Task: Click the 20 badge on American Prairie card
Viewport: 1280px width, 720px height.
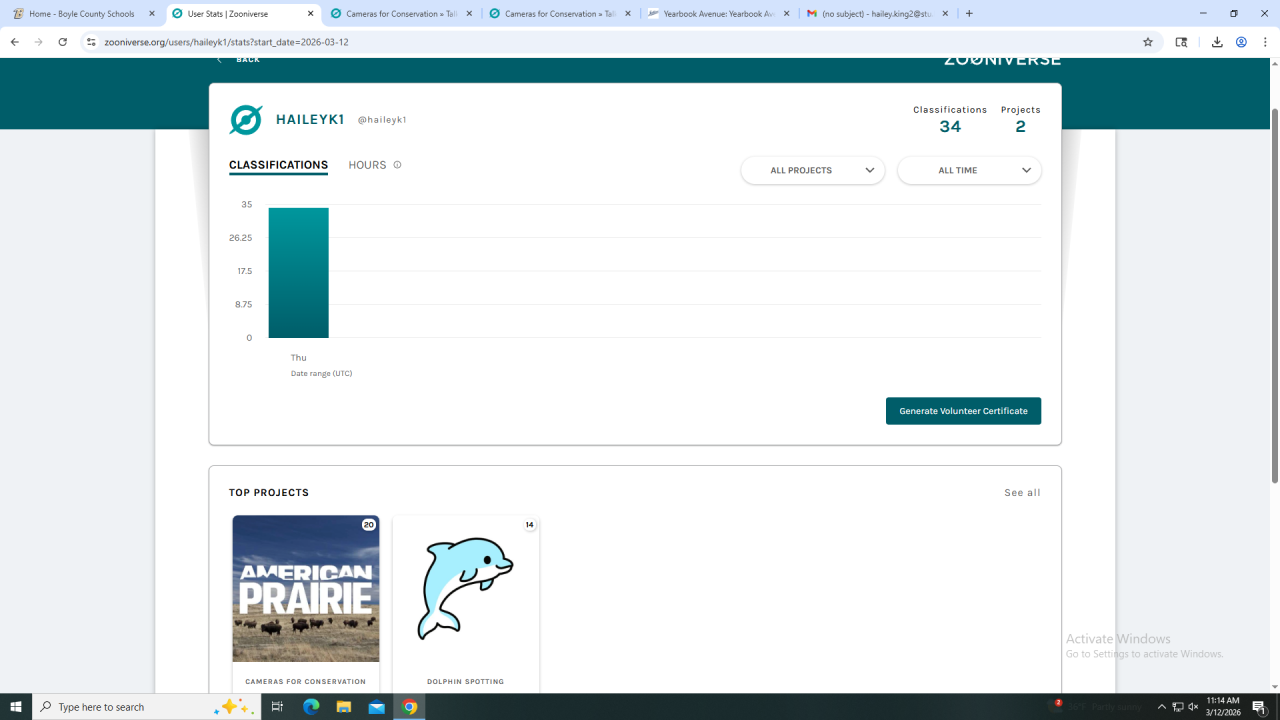Action: pyautogui.click(x=369, y=525)
